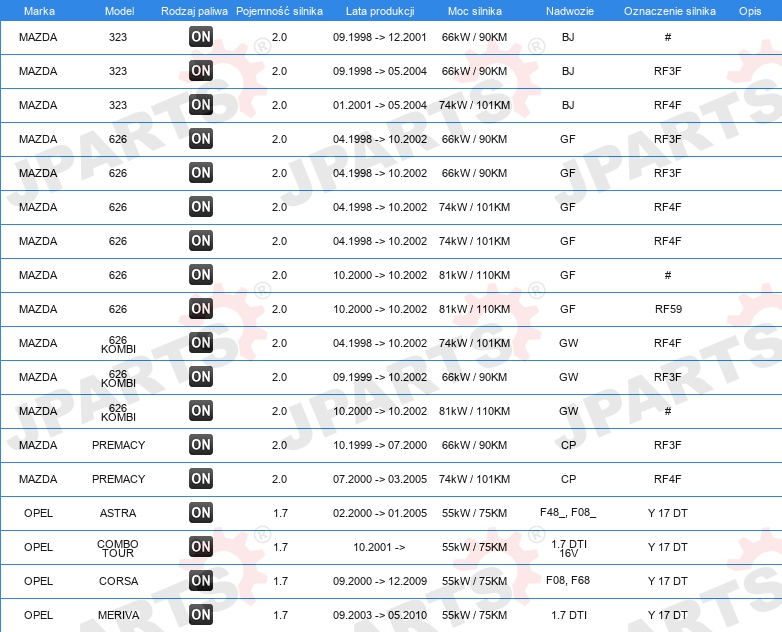Click ON icon in 626 KOMBI RF4F row
Screen dimensions: 782x632
[201, 343]
